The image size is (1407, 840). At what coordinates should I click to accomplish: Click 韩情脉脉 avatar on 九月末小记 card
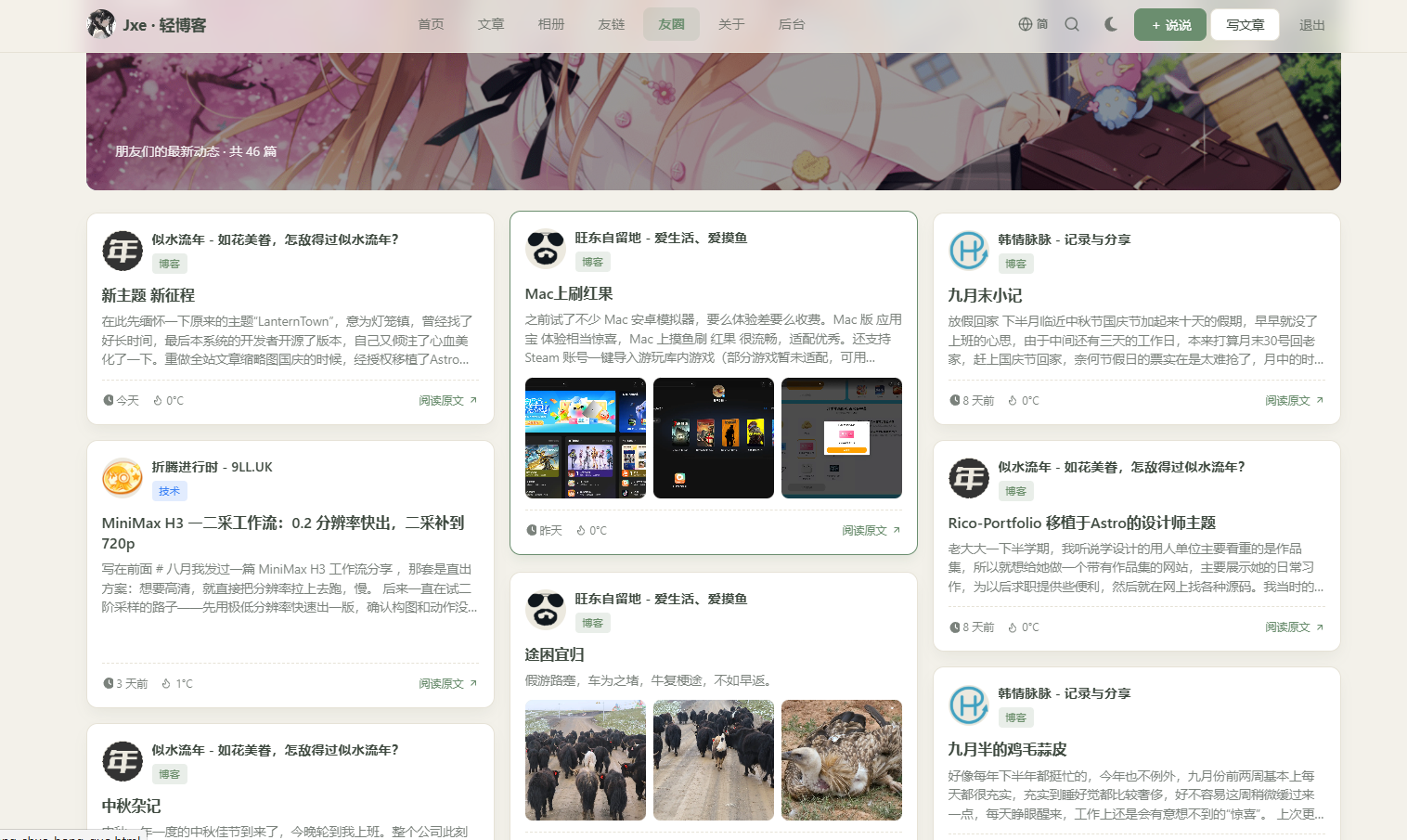click(x=969, y=251)
